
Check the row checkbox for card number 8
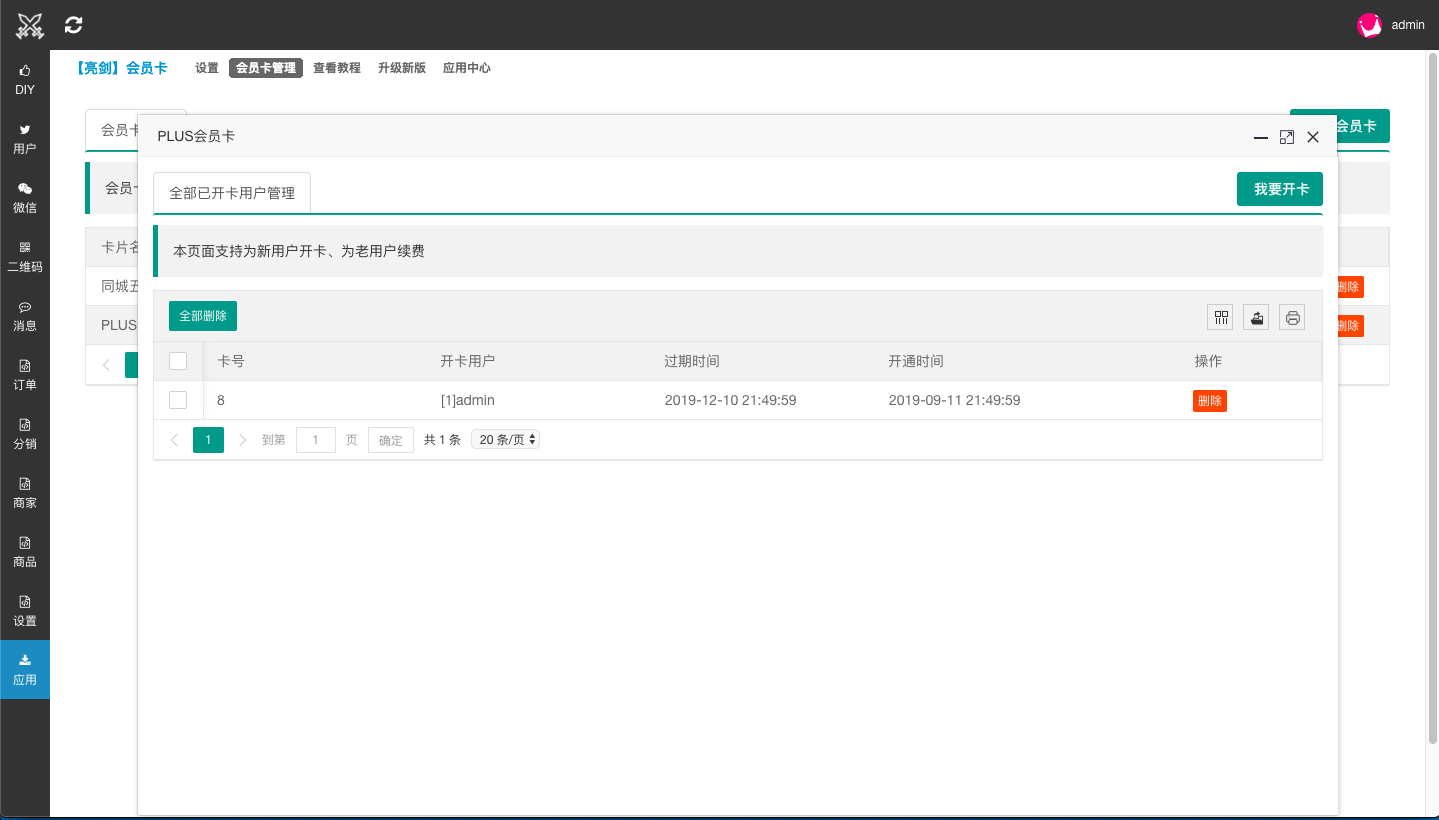178,399
